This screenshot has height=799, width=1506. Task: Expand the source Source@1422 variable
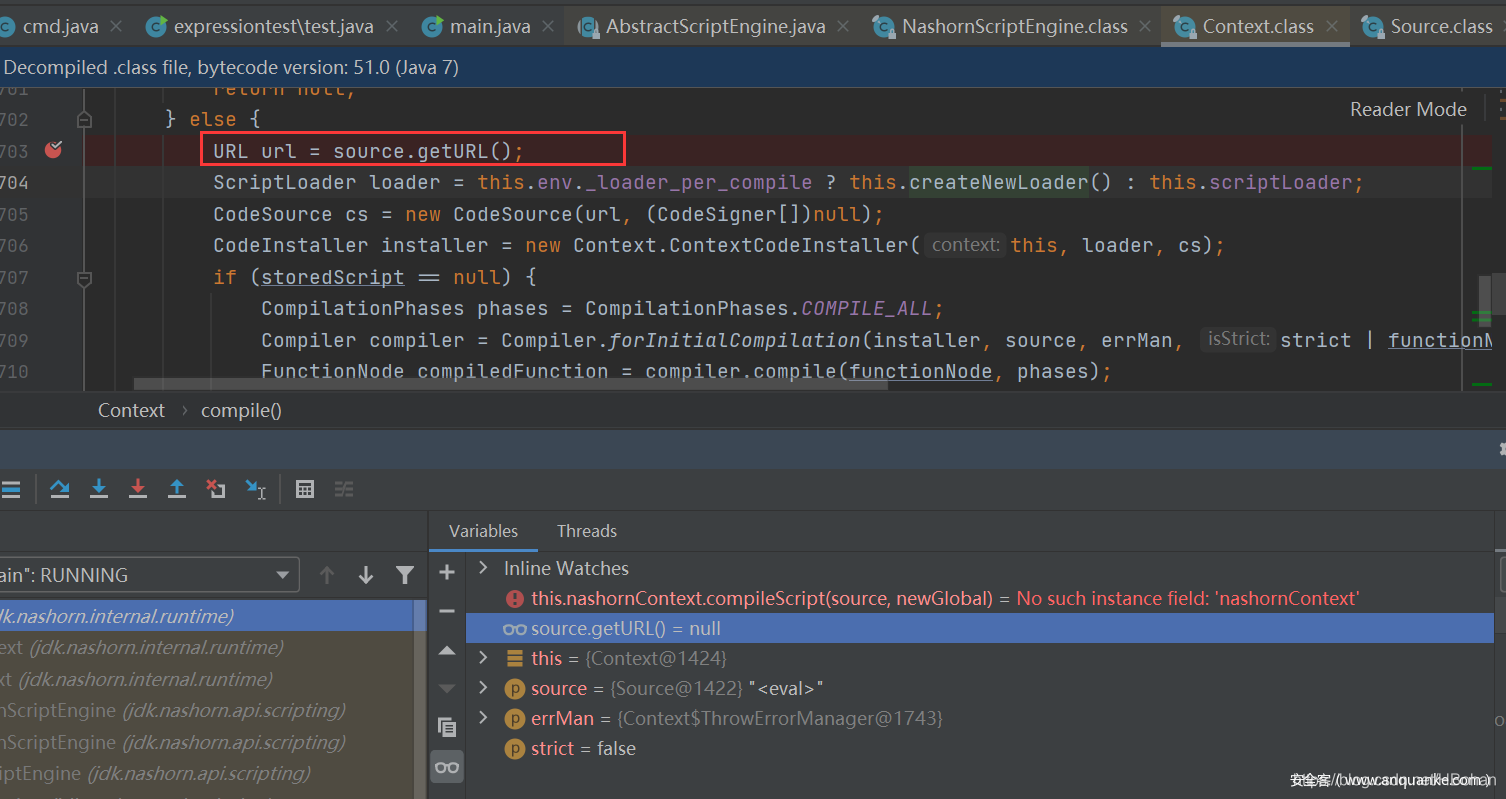pos(483,688)
